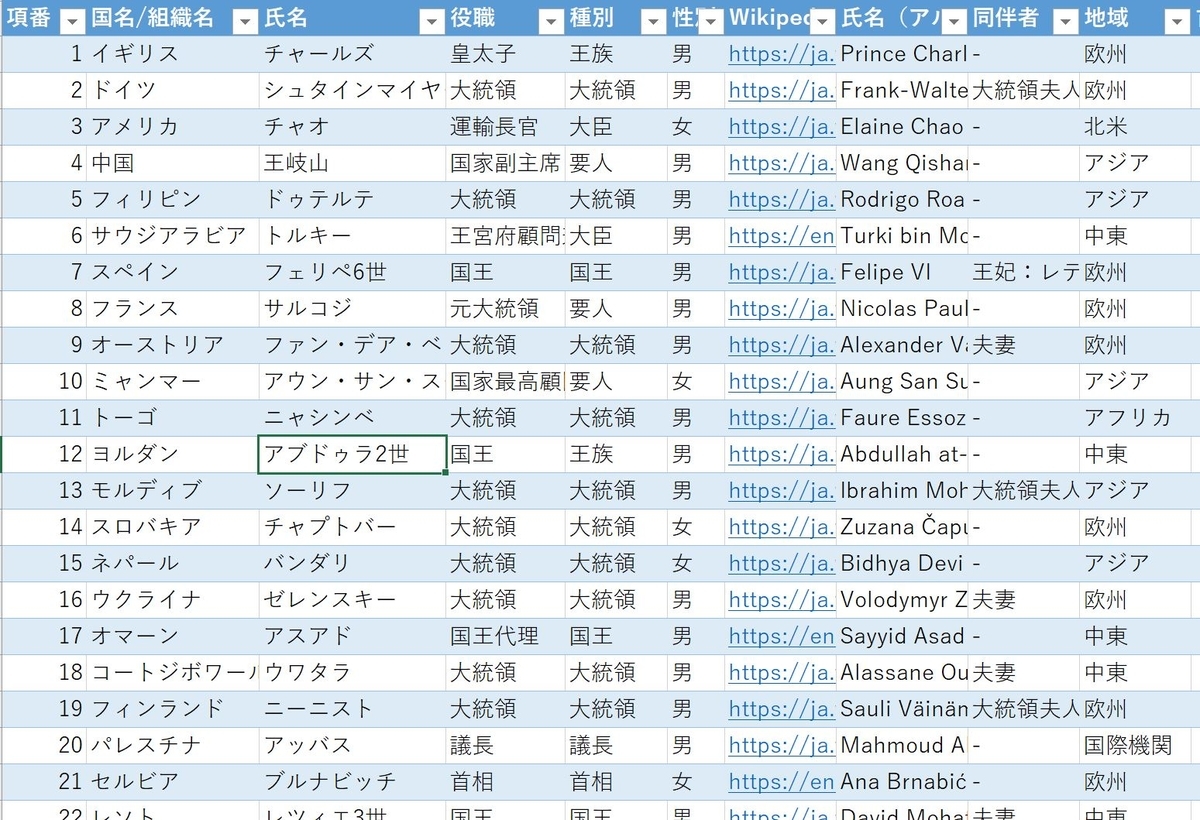Select the cell トーゴ
This screenshot has height=820, width=1200.
pyautogui.click(x=173, y=418)
